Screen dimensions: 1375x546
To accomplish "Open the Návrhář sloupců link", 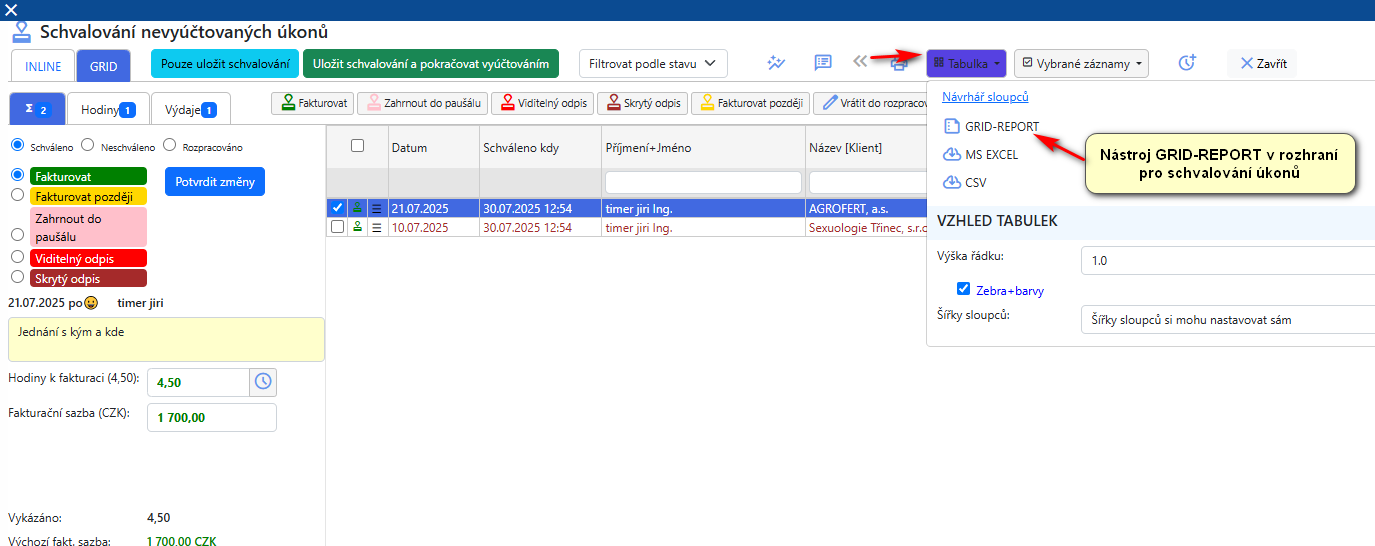I will (985, 97).
